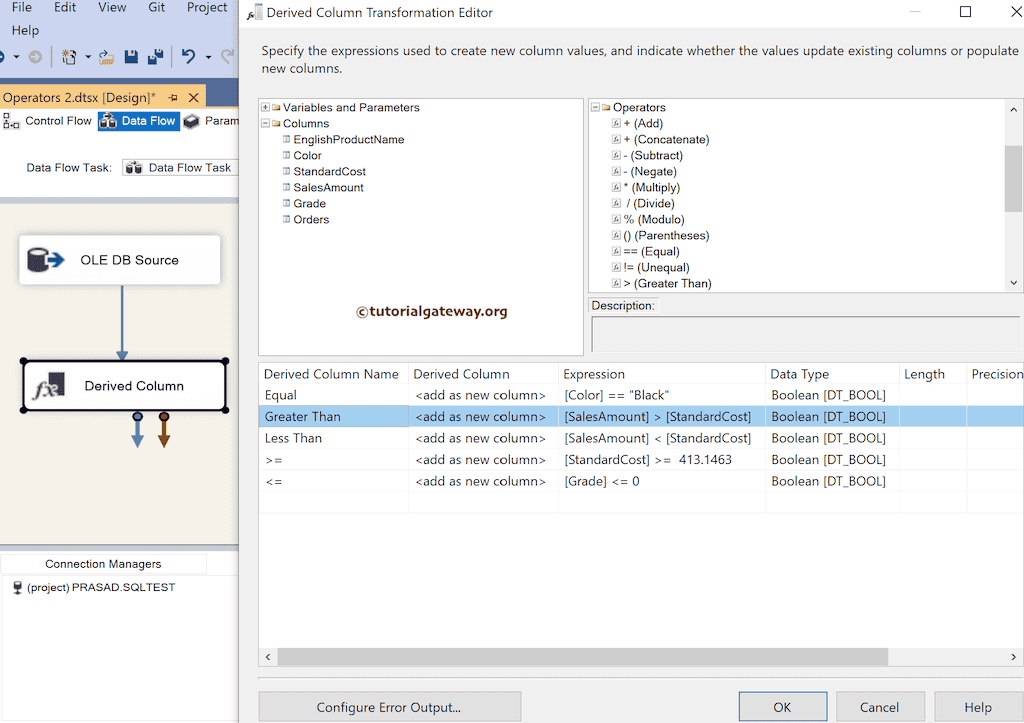The image size is (1024, 723).
Task: Click the Open File folder icon
Action: click(106, 57)
